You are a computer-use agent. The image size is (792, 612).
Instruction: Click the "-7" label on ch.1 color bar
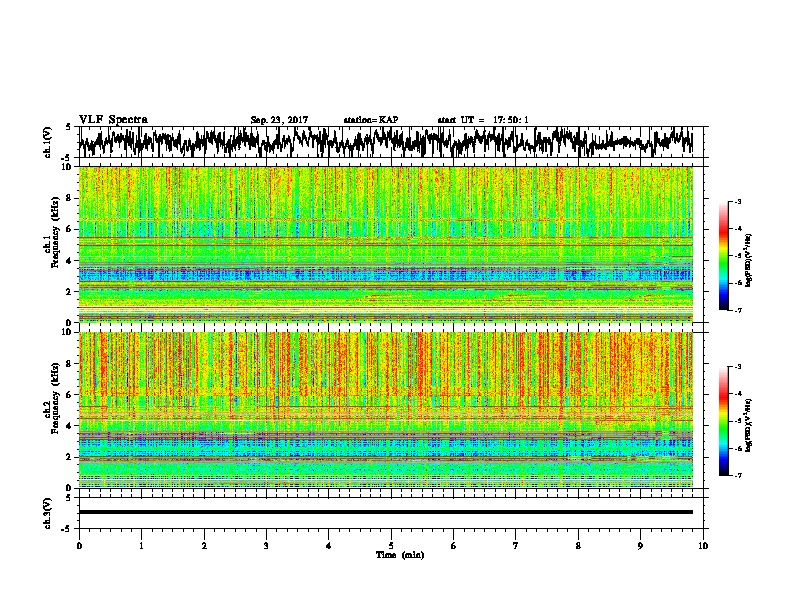coord(737,310)
